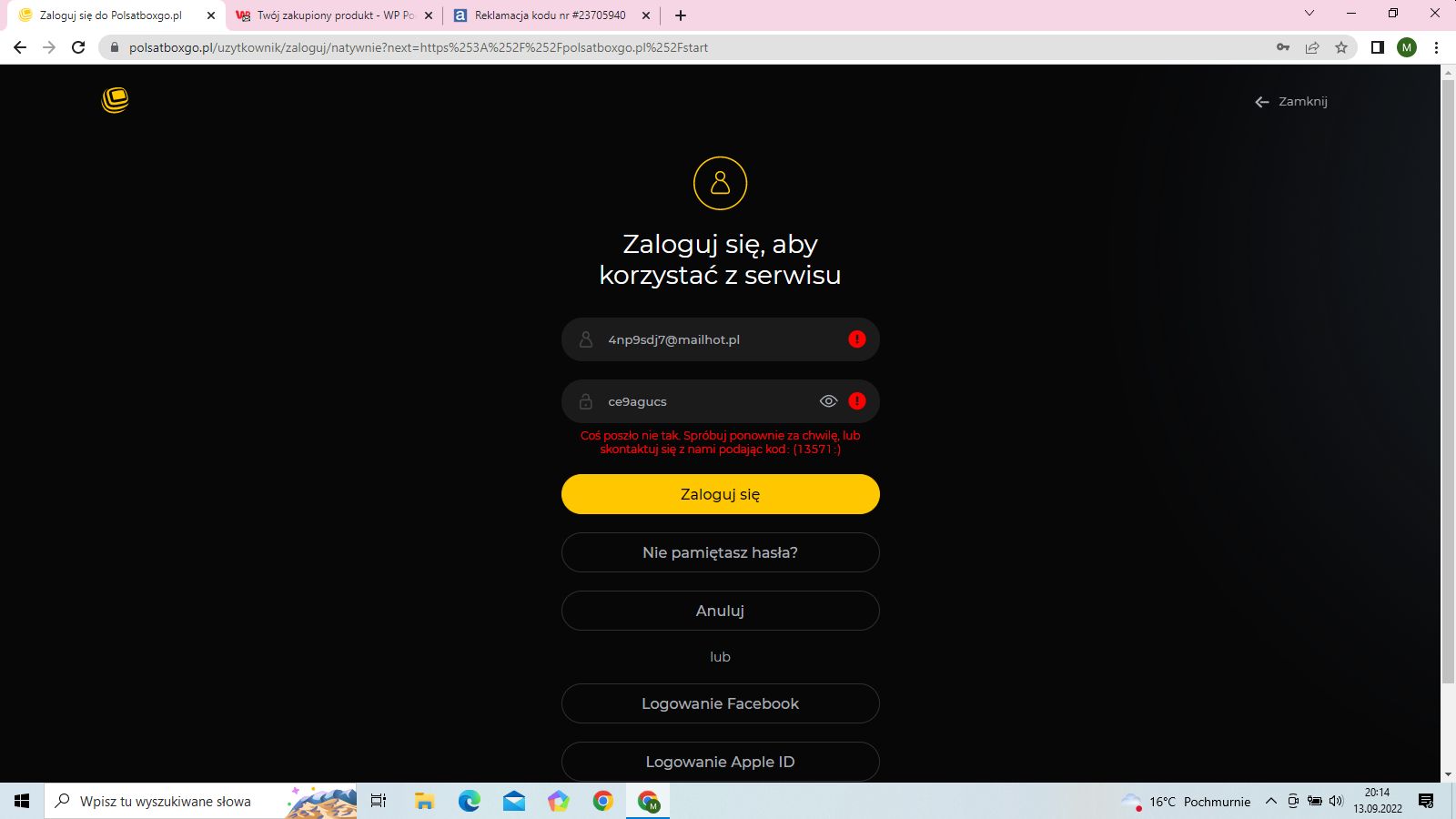Viewport: 1456px width, 819px height.
Task: Click Nie pamiętasz hasła? button
Action: point(720,552)
